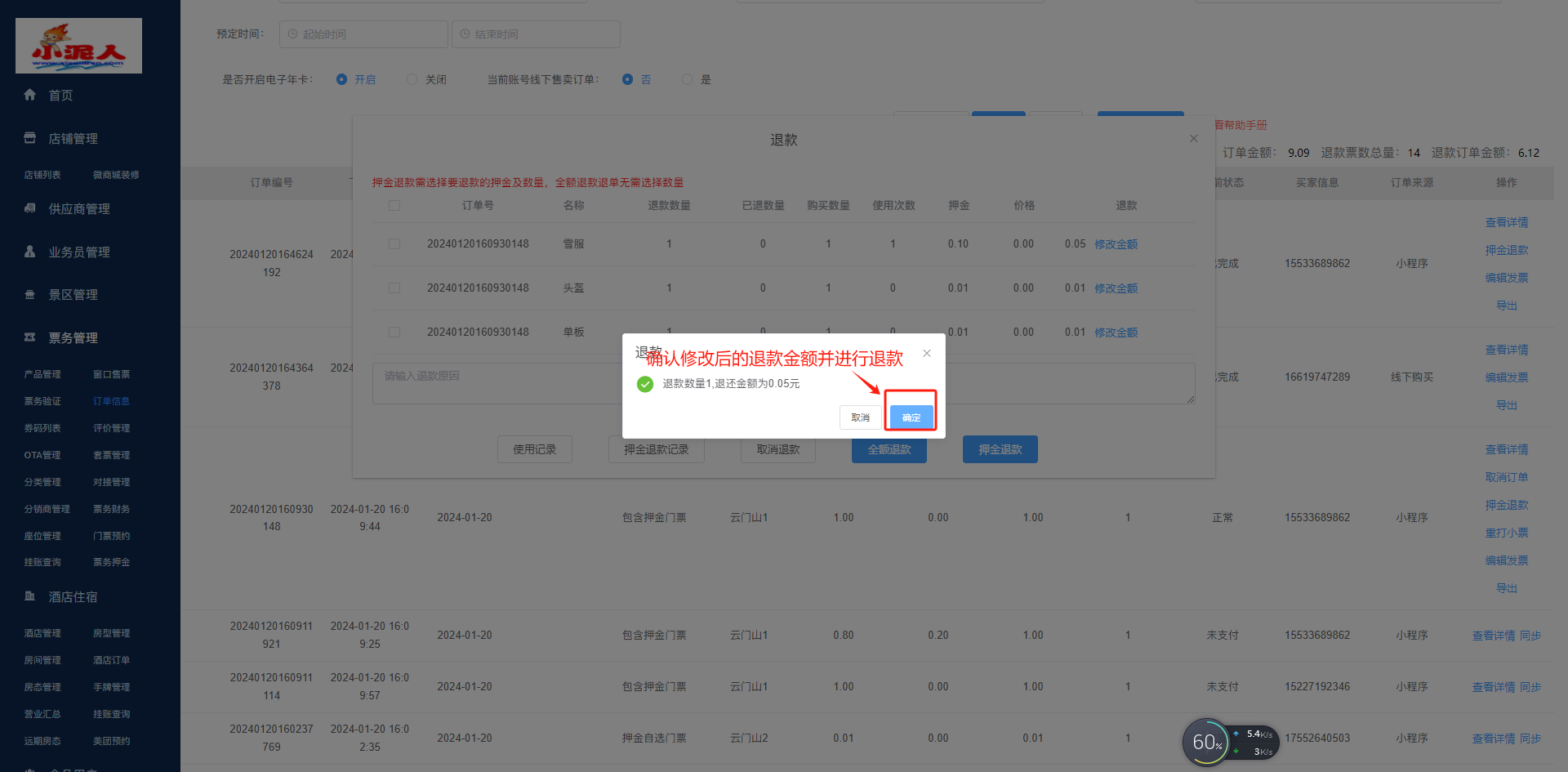The width and height of the screenshot is (1568, 772).
Task: Click the home icon in sidebar
Action: (30, 95)
